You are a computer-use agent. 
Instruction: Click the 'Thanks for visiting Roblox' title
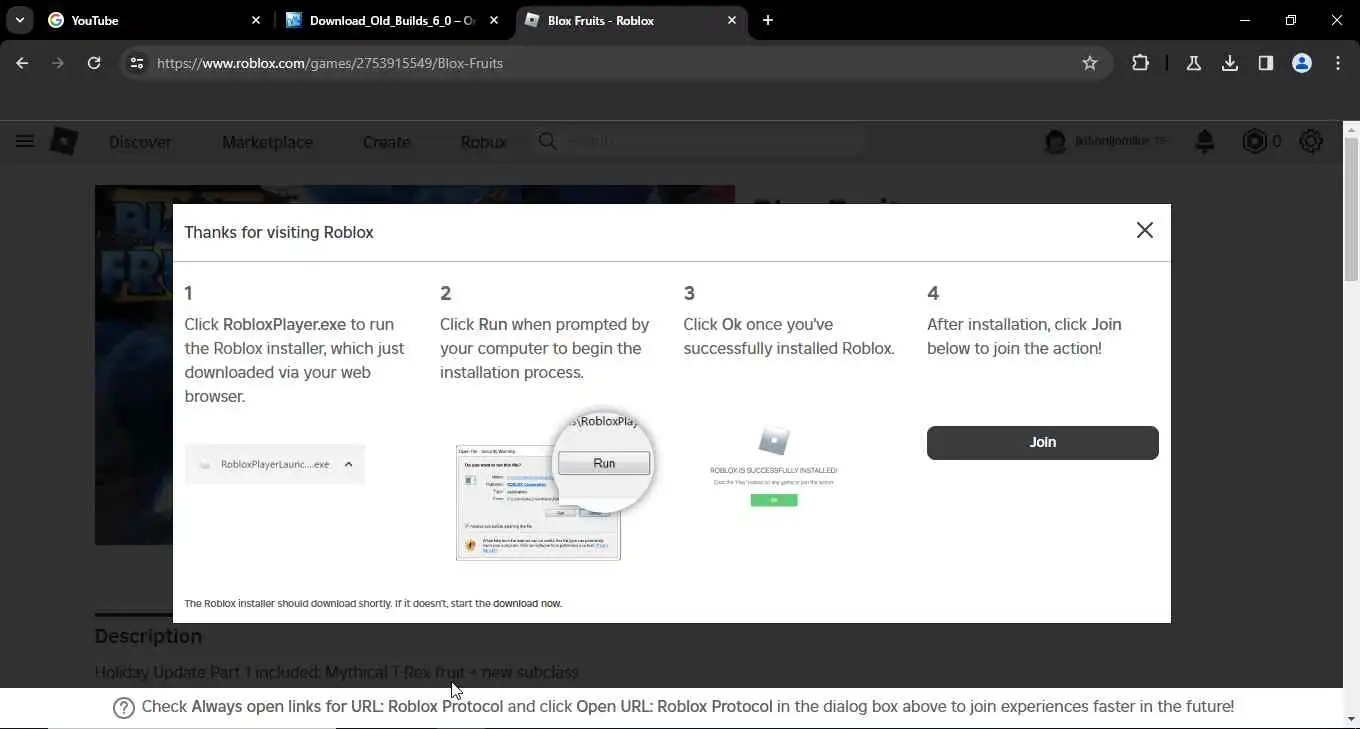279,232
